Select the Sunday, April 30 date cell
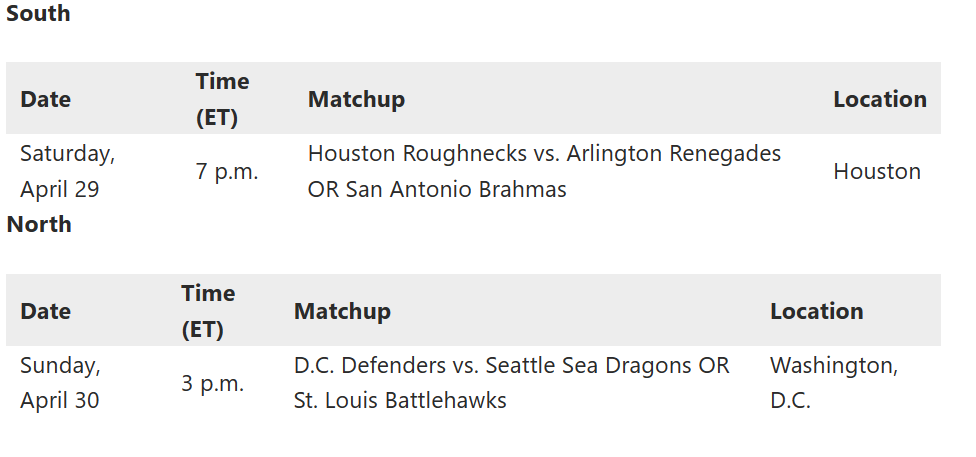 click(60, 383)
